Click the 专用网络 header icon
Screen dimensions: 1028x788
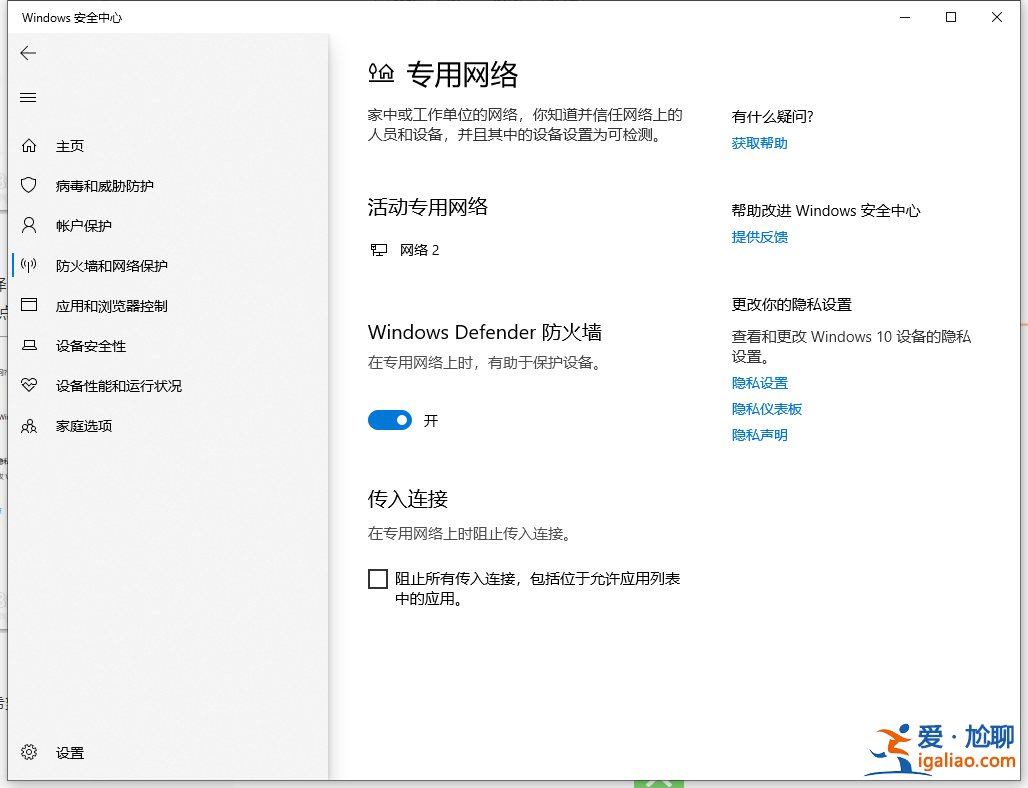coord(381,73)
